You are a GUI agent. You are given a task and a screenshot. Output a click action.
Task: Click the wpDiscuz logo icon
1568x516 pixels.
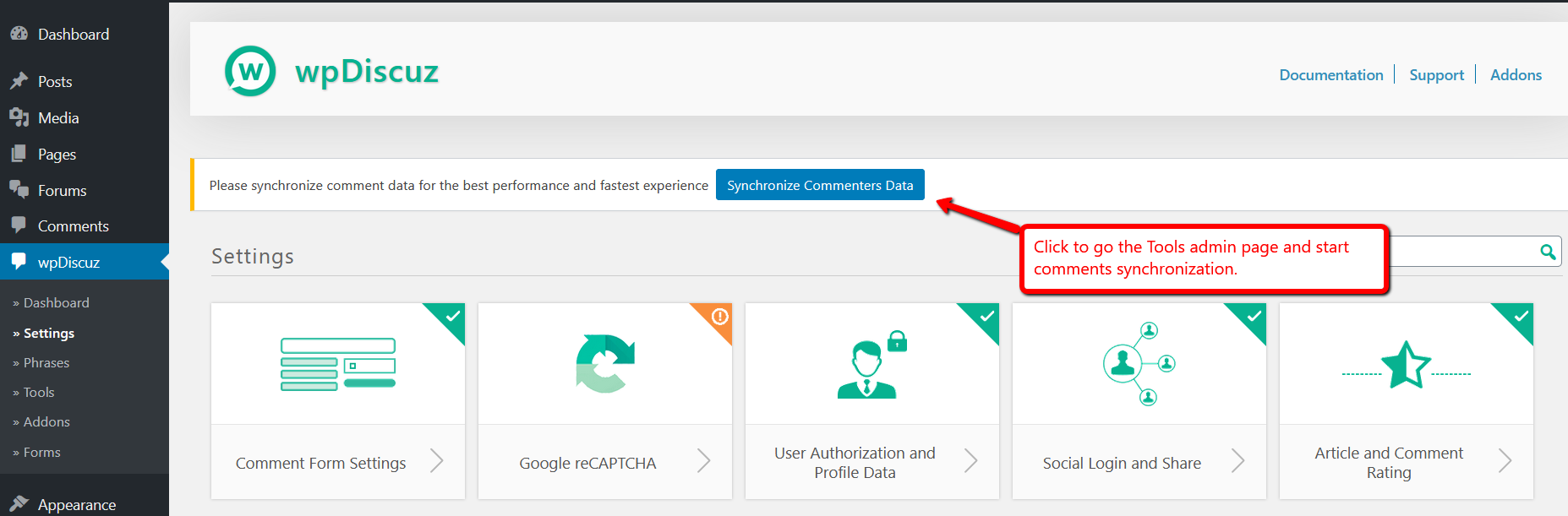(x=250, y=72)
